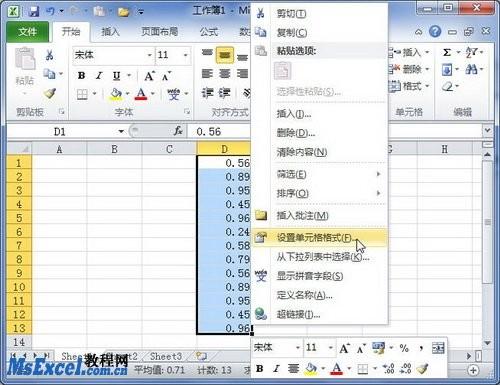Click the phonetic guide 文 icon in ribbon

[173, 94]
